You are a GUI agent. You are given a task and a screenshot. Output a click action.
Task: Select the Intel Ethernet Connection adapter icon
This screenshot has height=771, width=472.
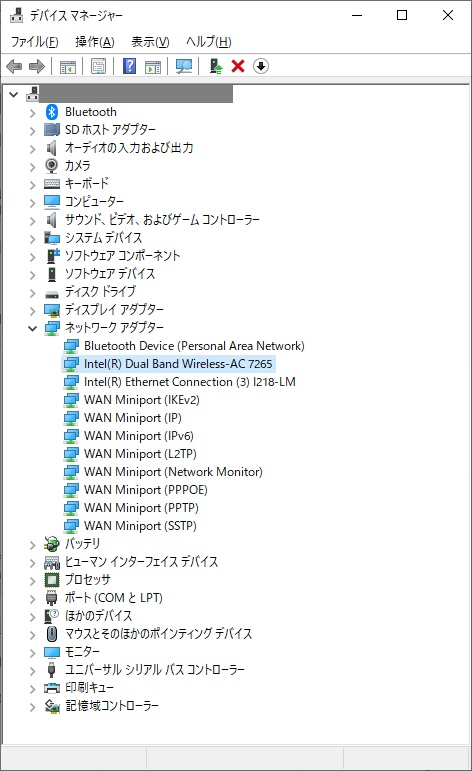(x=71, y=382)
